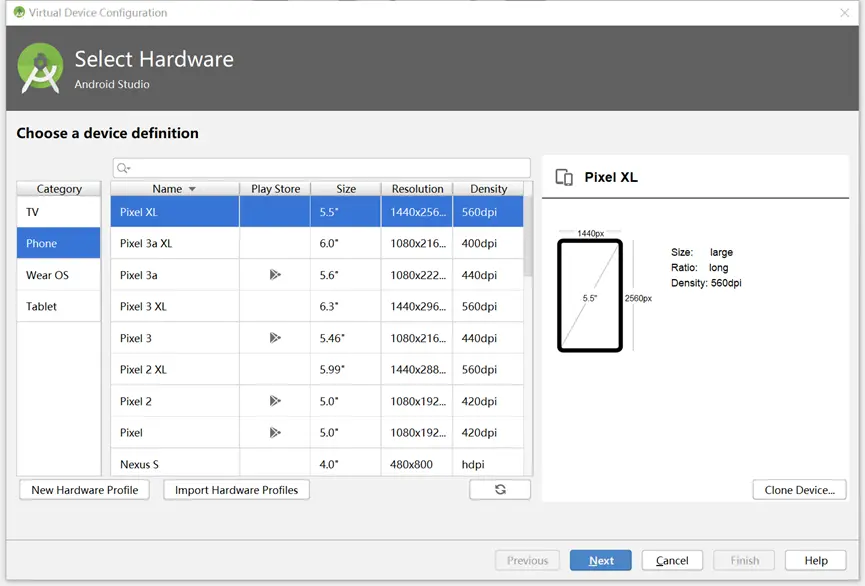Close the Virtual Device Configuration dialog
This screenshot has height=586, width=865.
844,13
